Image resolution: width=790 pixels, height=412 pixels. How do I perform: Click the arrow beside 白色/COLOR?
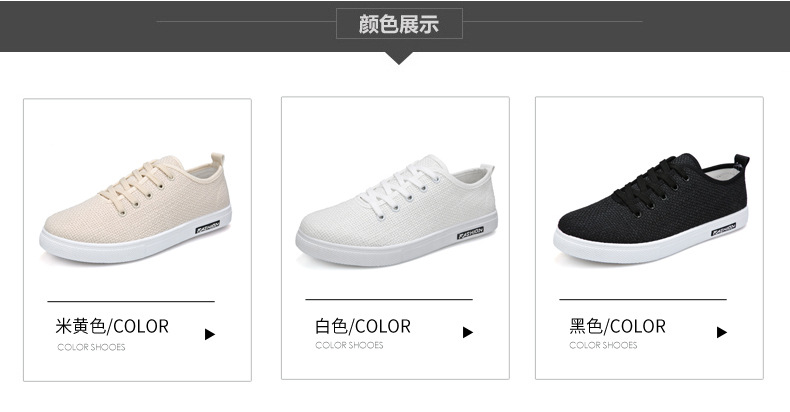tap(468, 332)
